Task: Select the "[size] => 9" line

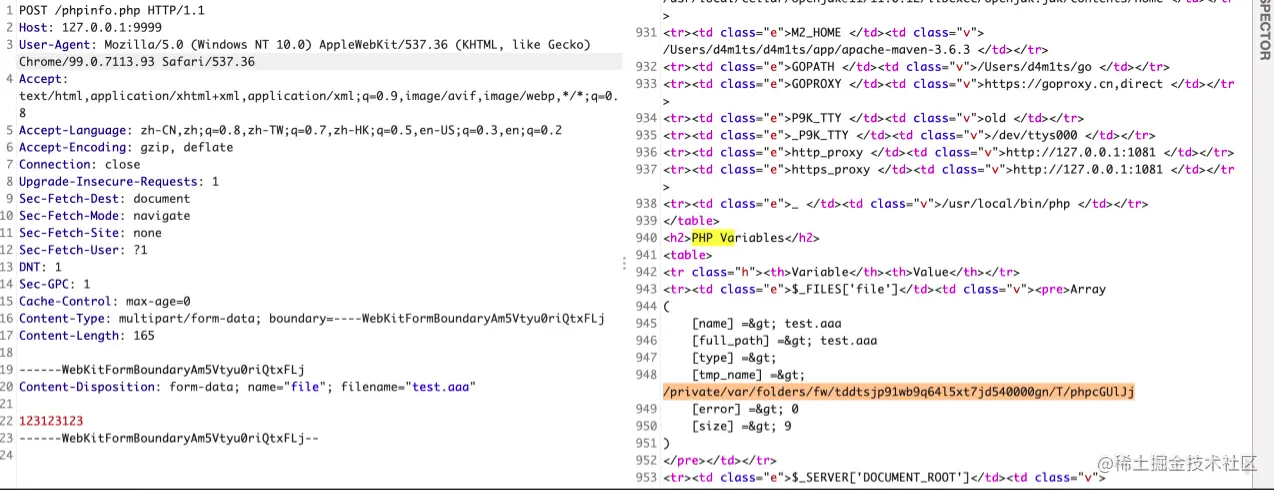Action: point(740,426)
